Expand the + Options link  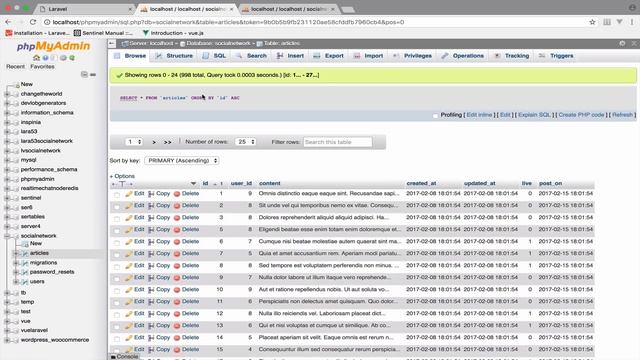[x=122, y=176]
